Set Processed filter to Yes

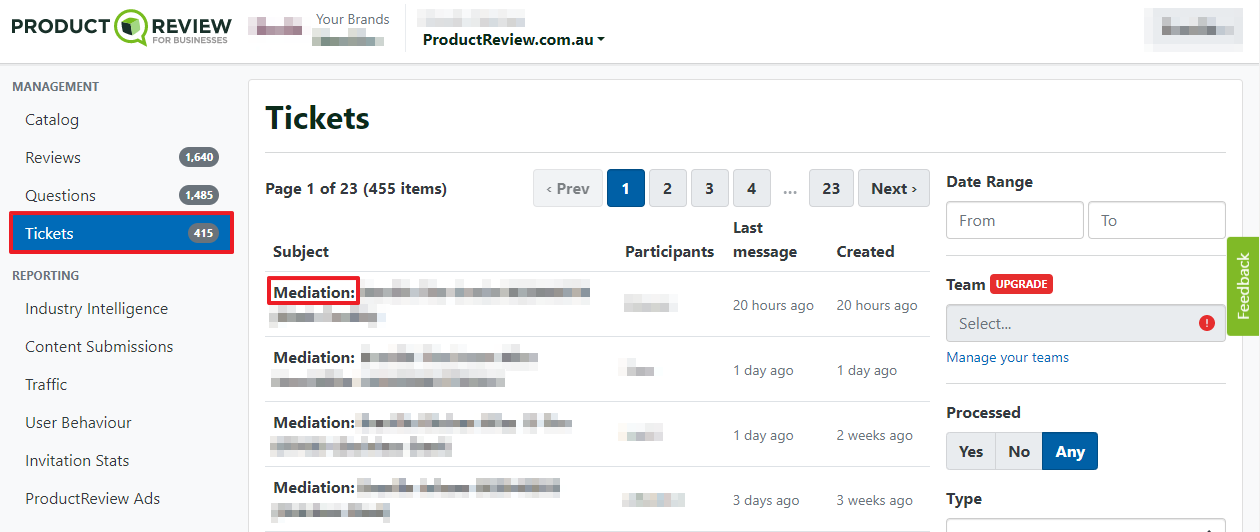point(971,451)
